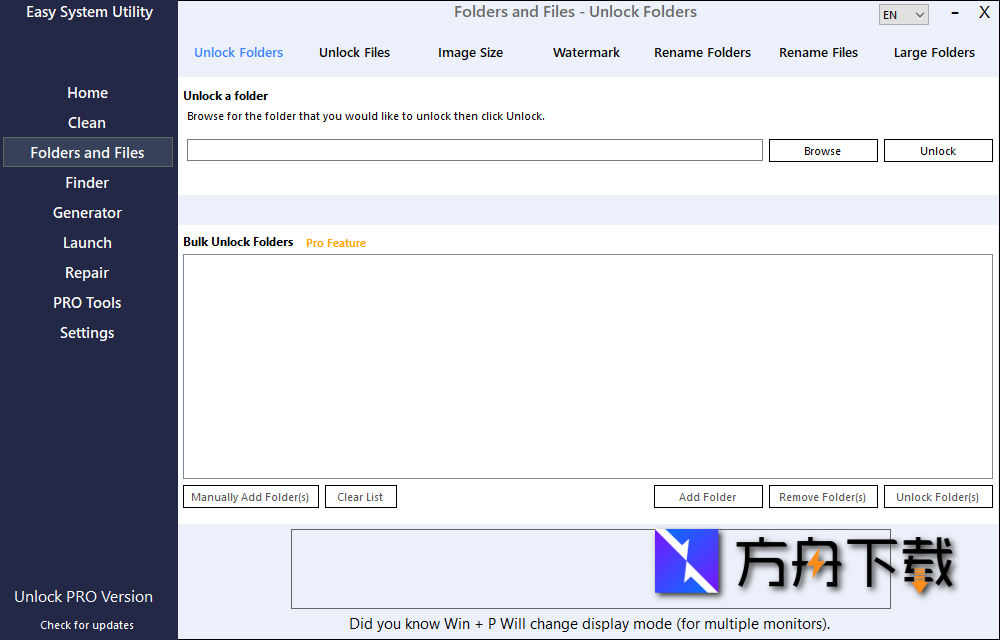Open the Image Size tool
The width and height of the screenshot is (1000, 640).
click(470, 52)
